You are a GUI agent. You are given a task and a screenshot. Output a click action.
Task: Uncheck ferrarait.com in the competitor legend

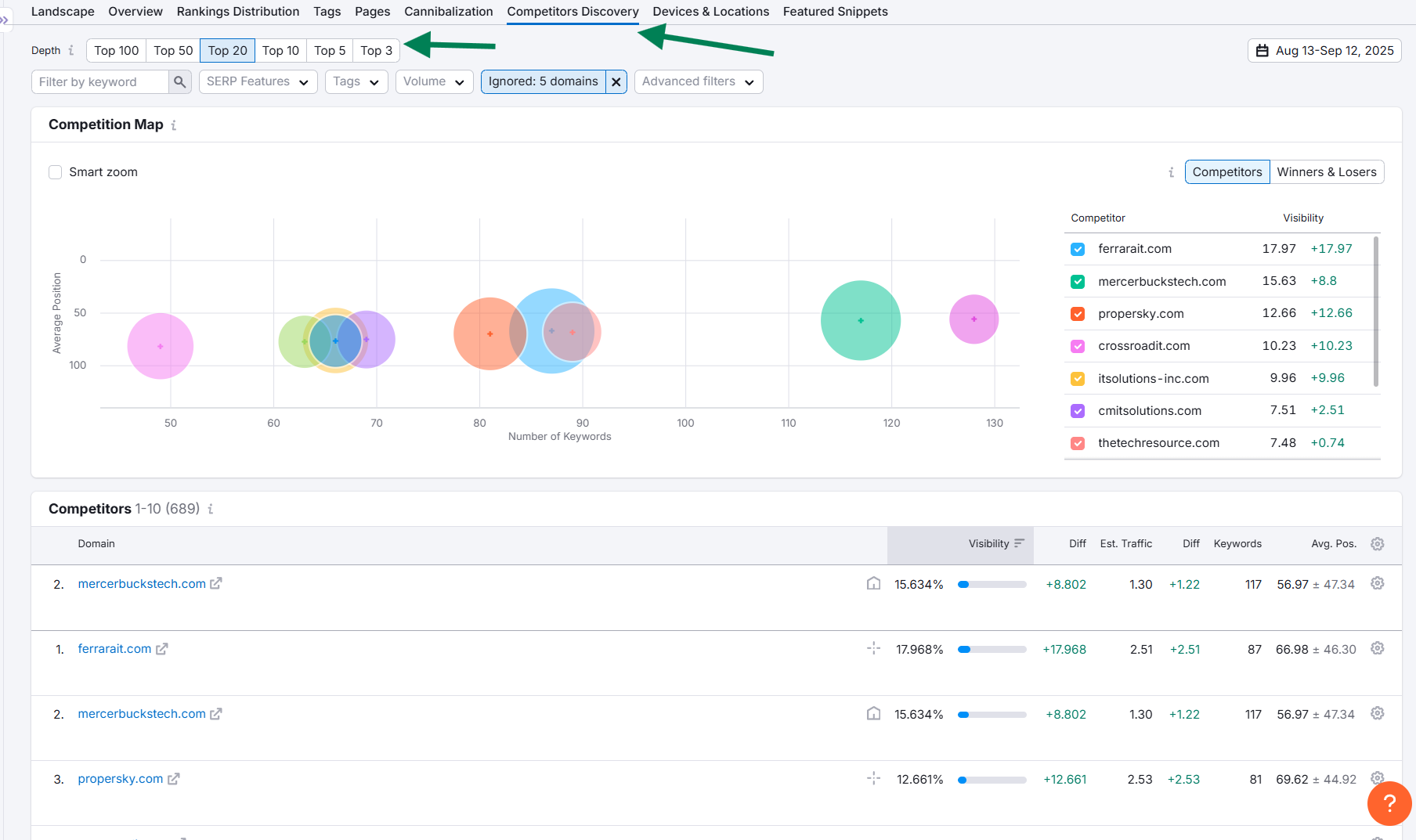tap(1078, 249)
